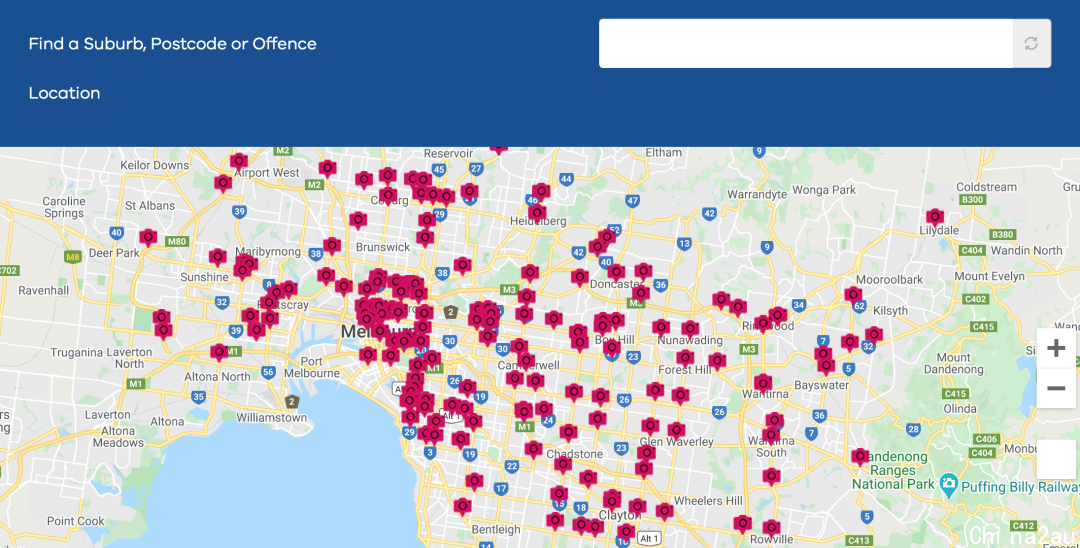Open camera marker directly above Sunshine label
This screenshot has height=548, width=1080.
(x=218, y=258)
